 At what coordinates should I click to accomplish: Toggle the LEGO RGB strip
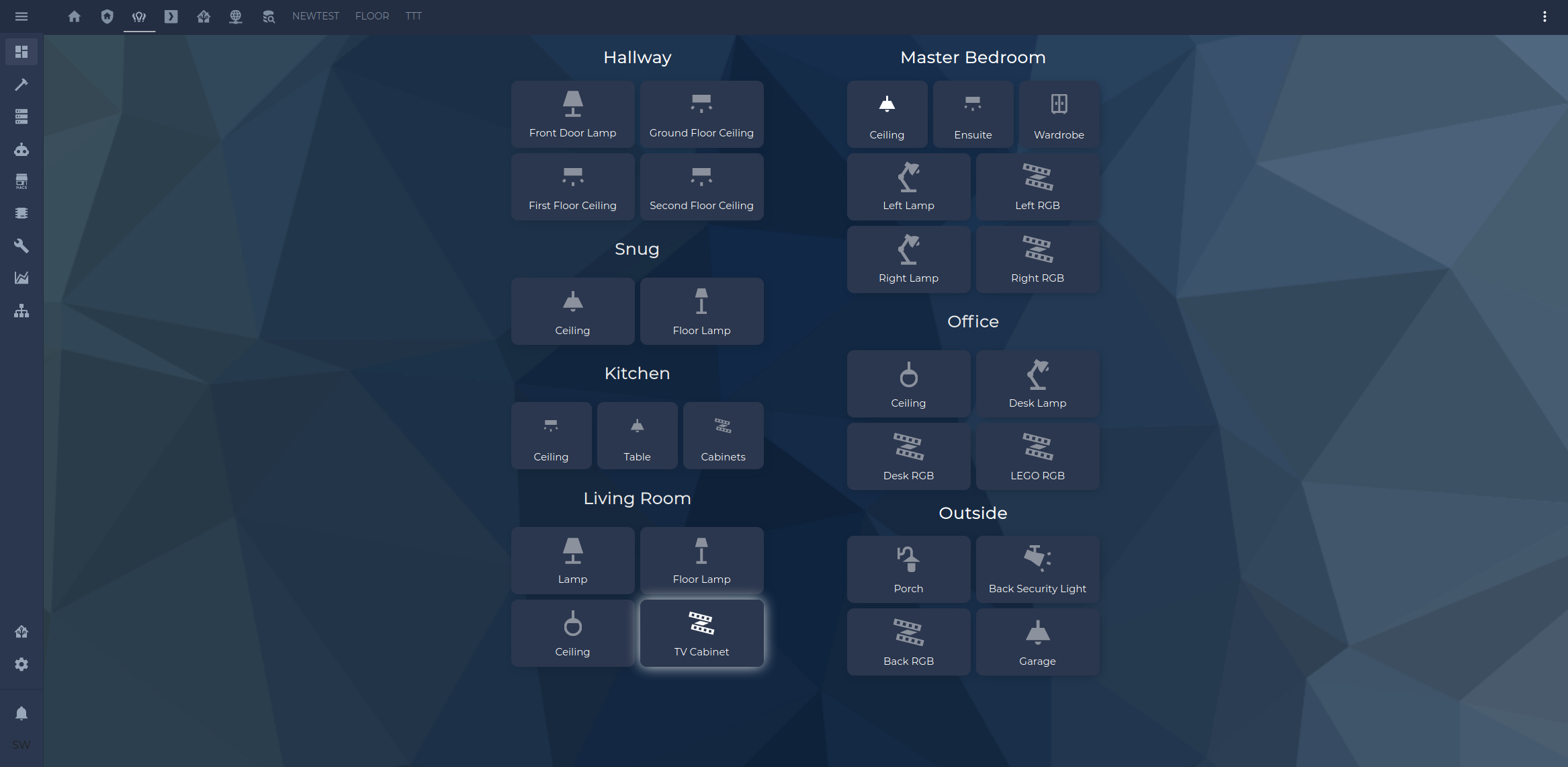[x=1037, y=456]
